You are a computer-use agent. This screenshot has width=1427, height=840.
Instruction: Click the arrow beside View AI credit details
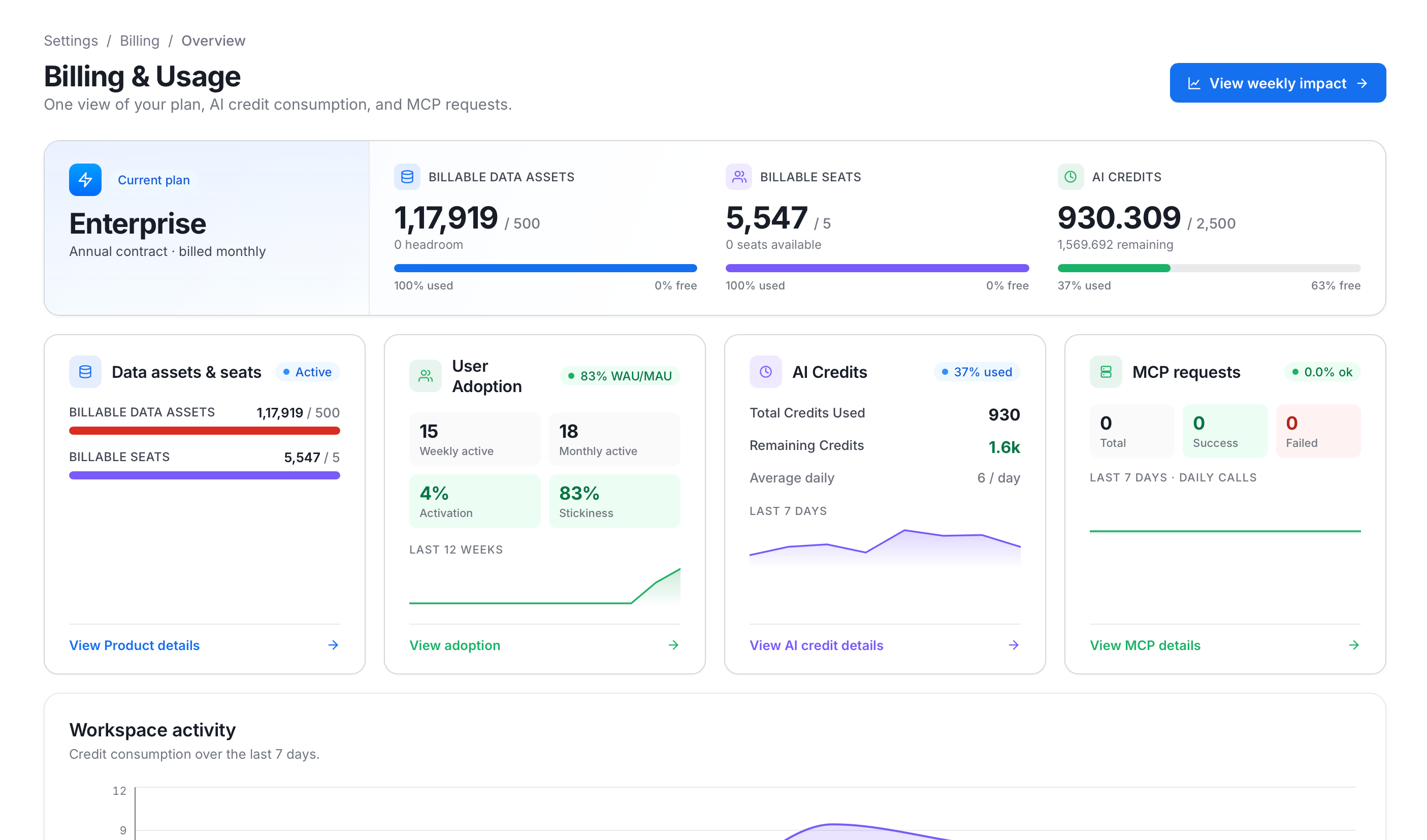(x=1014, y=645)
